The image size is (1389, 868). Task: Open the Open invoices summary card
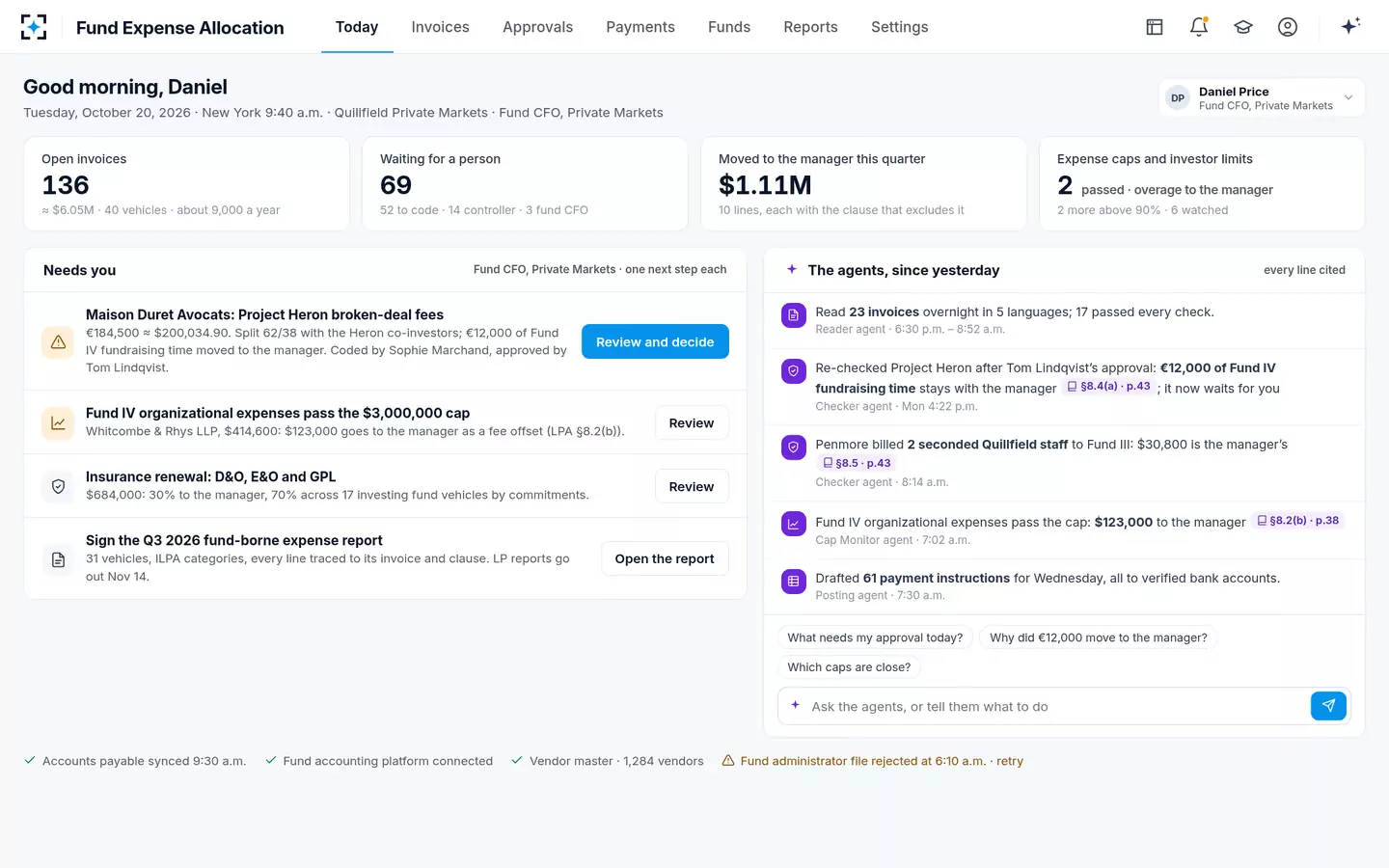[x=186, y=183]
